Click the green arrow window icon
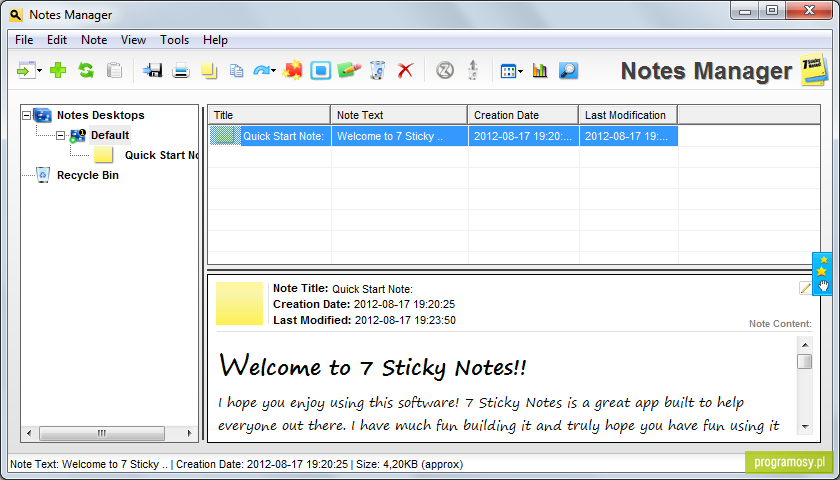Screen dimensions: 840x480 point(26,70)
